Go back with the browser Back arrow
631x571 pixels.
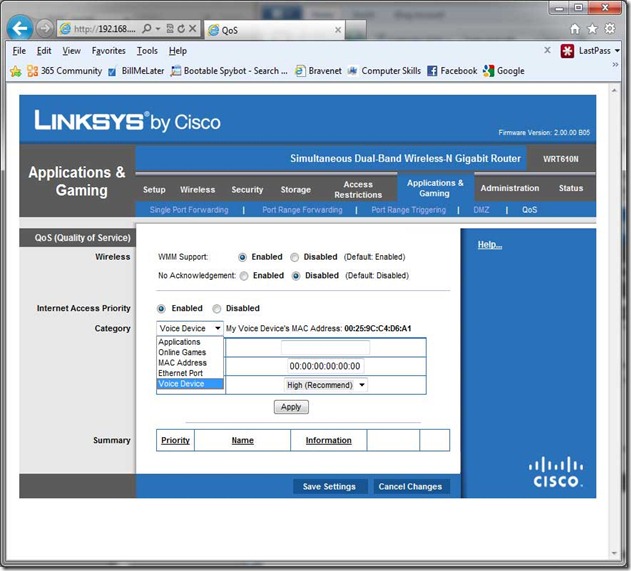pyautogui.click(x=19, y=28)
